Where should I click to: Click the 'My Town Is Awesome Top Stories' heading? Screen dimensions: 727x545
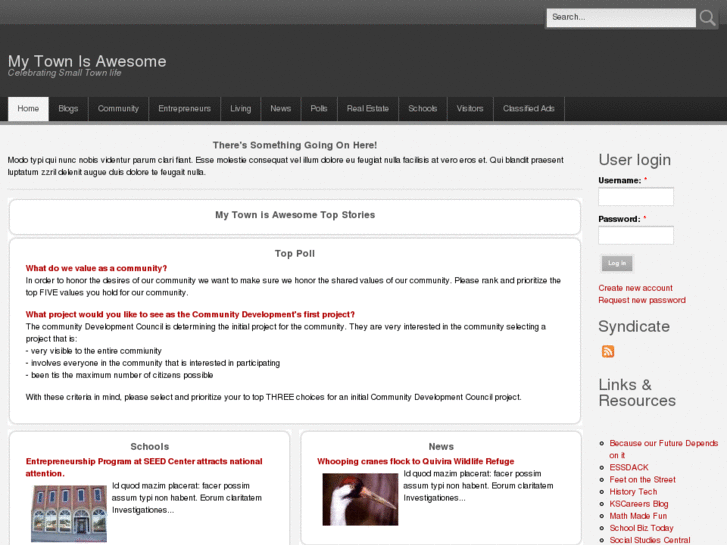pos(295,215)
